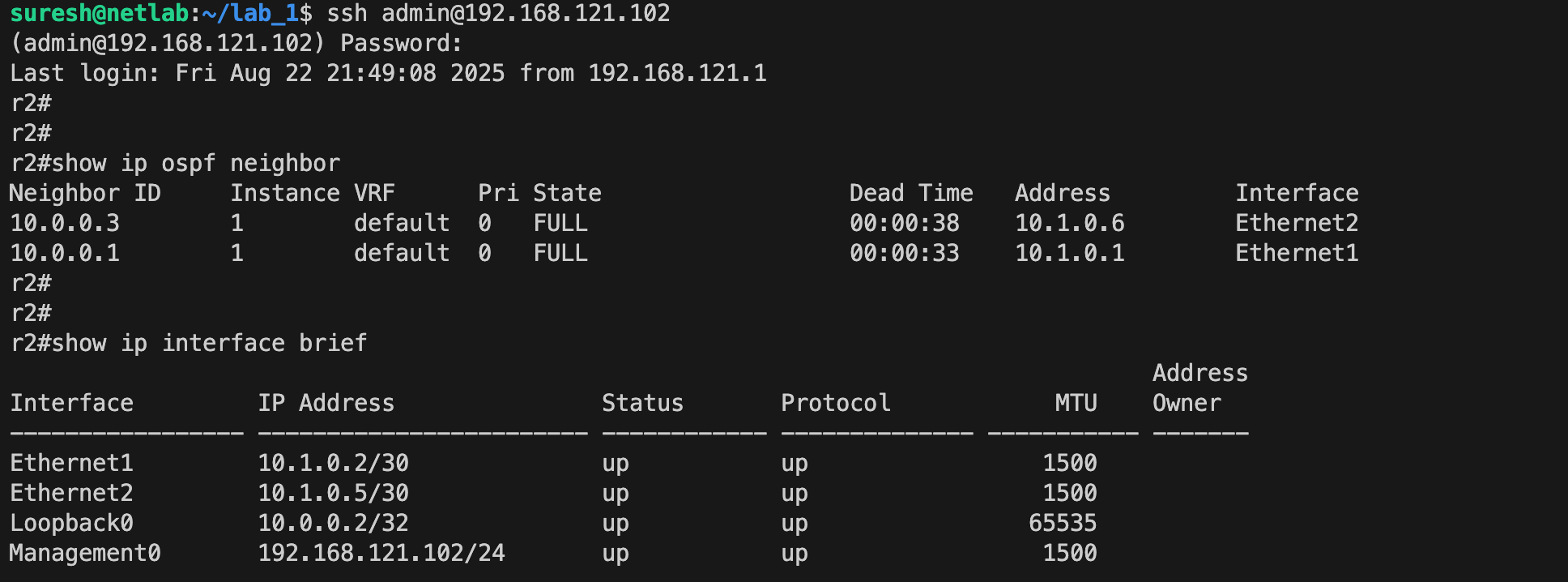Click the Management0 IP 192.168.121.102/24
This screenshot has height=582, width=1568.
click(381, 554)
